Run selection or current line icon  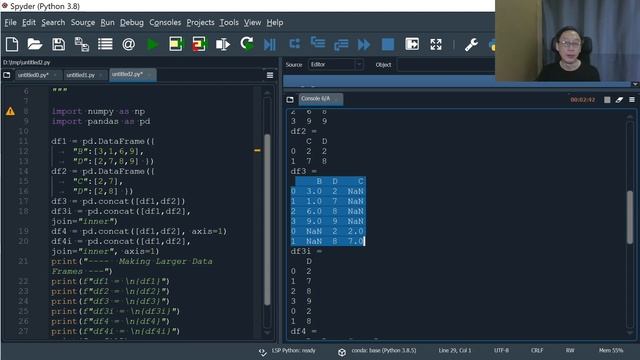223,44
